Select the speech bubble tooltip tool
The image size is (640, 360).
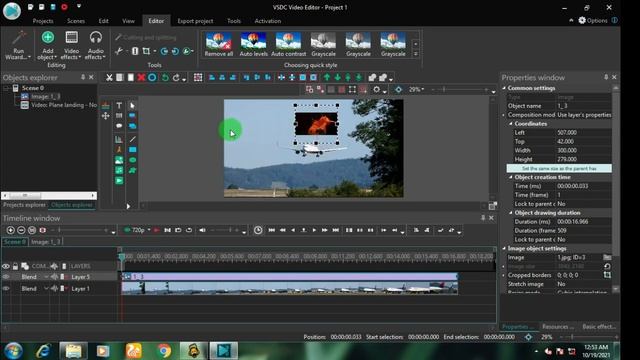coord(119,126)
